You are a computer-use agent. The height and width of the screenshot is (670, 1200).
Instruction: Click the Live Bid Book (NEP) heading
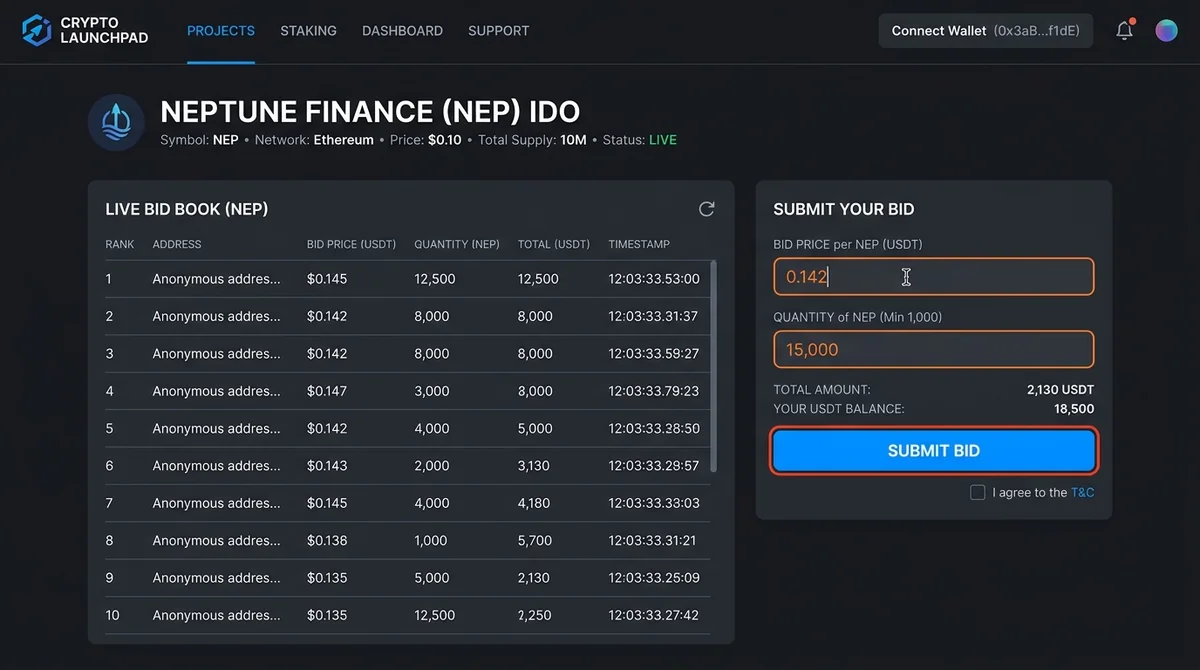(x=187, y=209)
